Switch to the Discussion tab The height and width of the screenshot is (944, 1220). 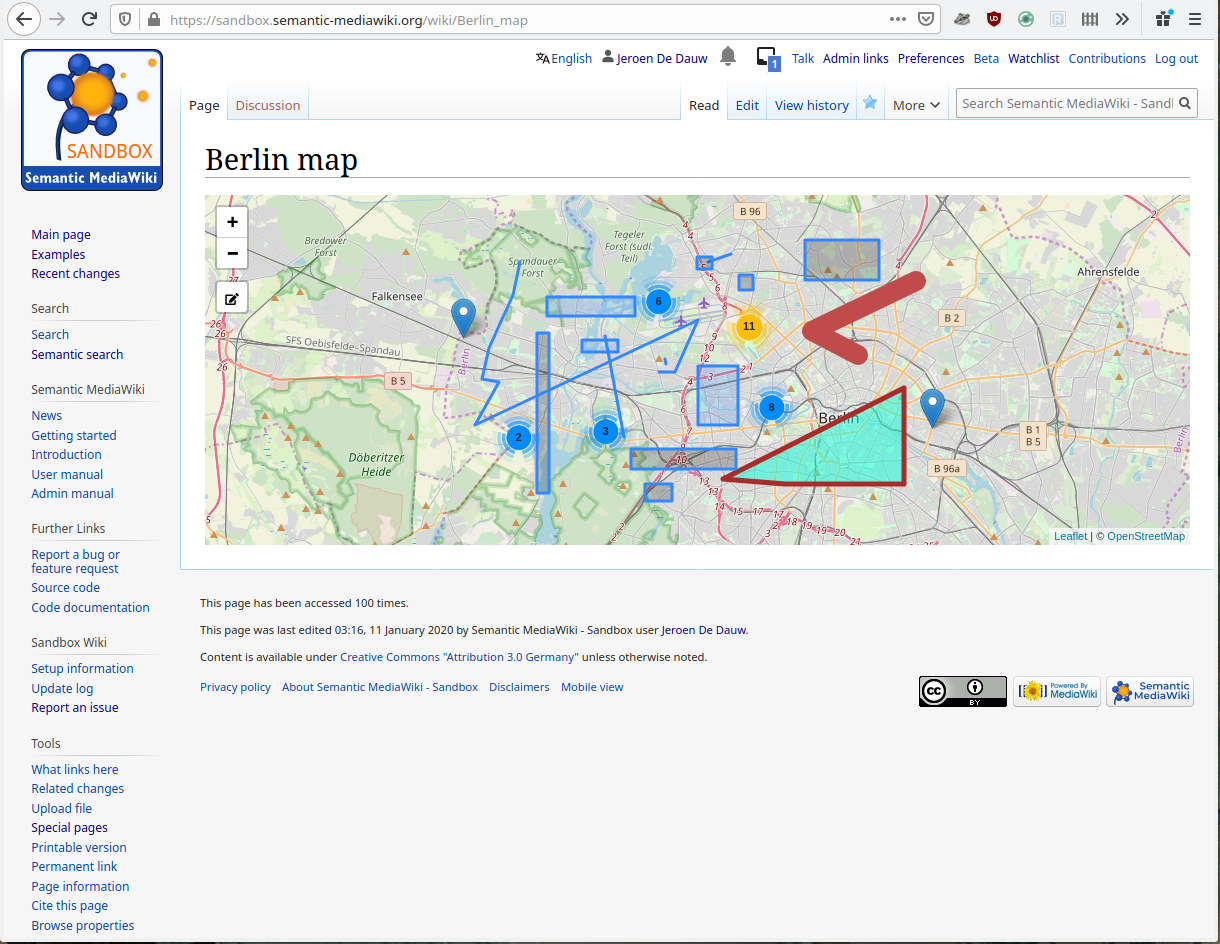[265, 105]
